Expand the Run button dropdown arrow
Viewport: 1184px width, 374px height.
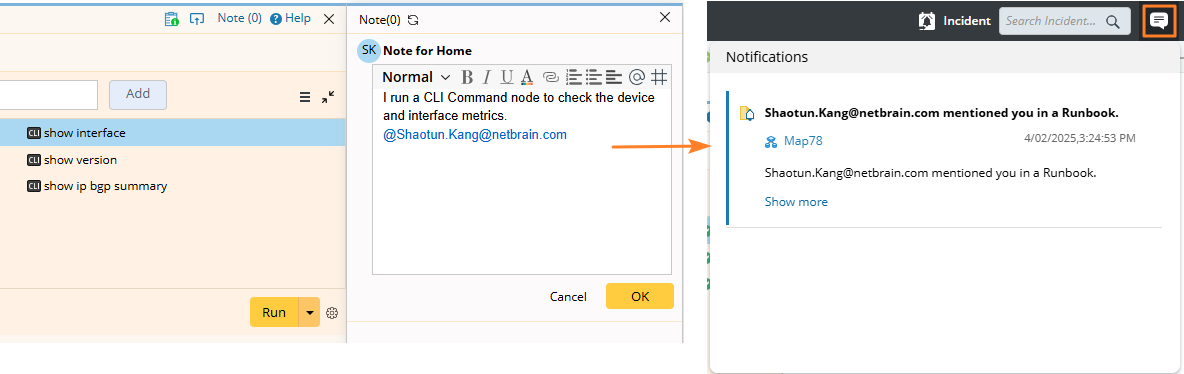(310, 312)
